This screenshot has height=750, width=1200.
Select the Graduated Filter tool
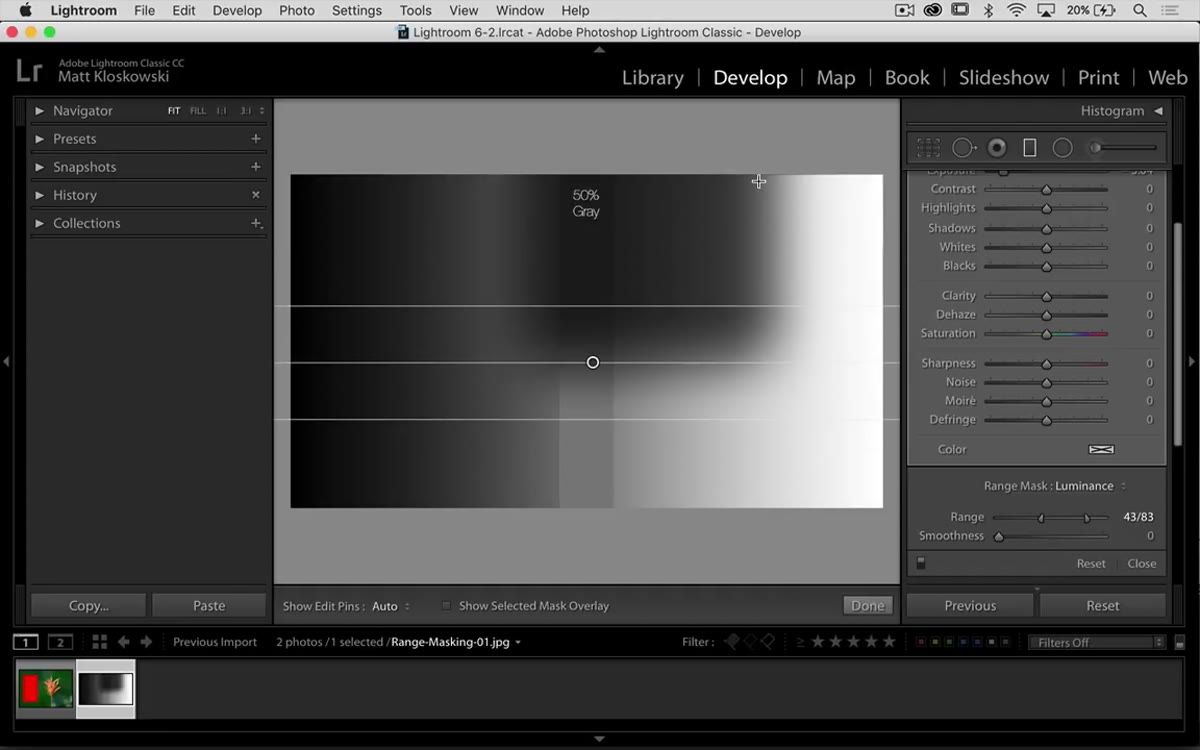[1029, 148]
